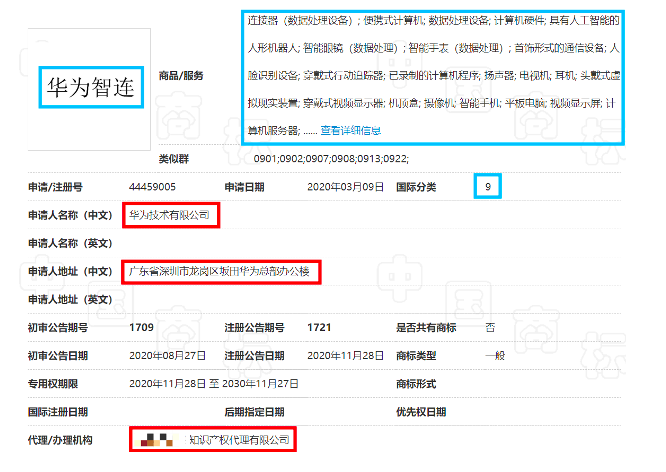Click the 后期指定日期 label
The image size is (666, 472).
point(254,412)
